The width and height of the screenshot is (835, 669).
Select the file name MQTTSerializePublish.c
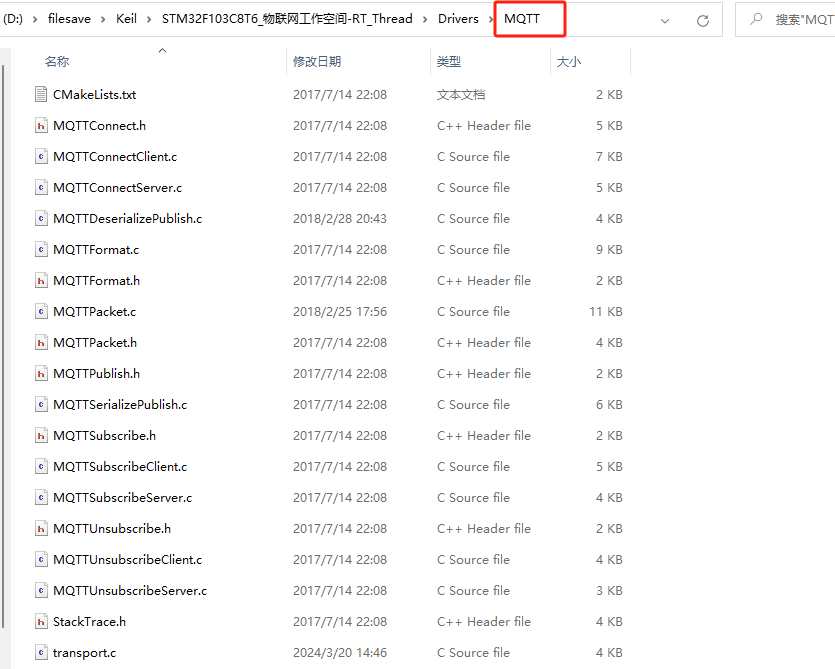coord(120,404)
